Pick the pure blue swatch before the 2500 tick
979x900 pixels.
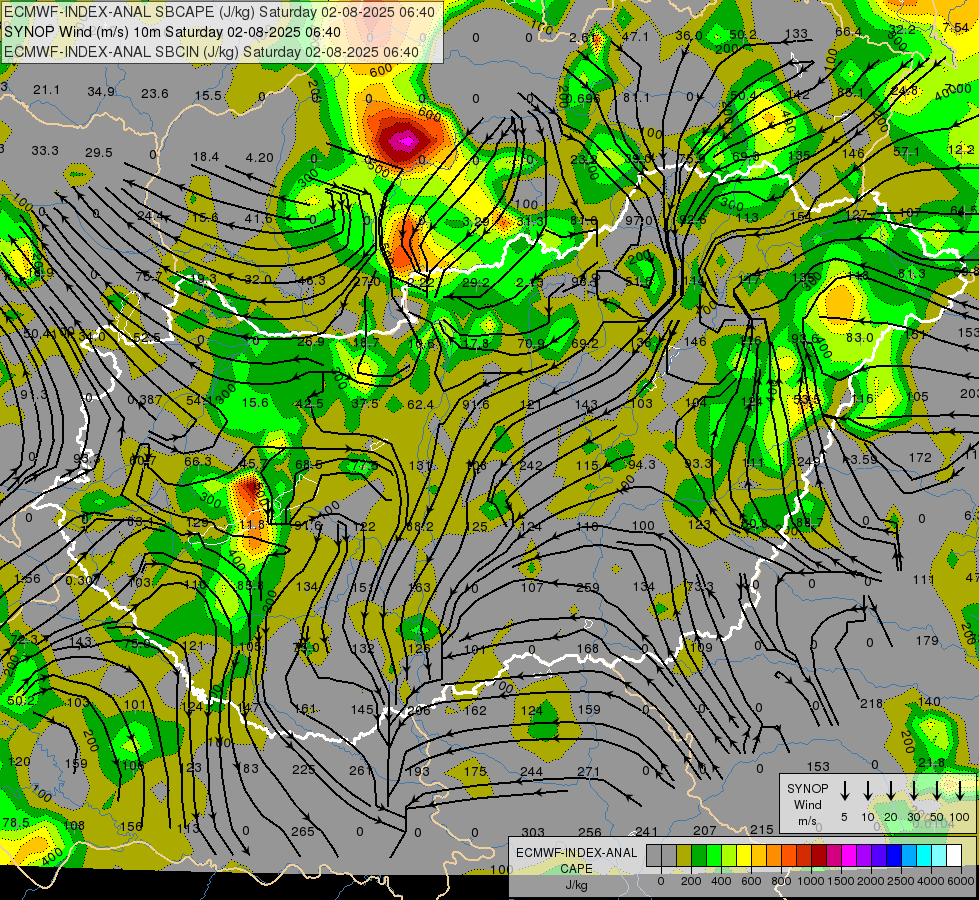click(x=894, y=856)
